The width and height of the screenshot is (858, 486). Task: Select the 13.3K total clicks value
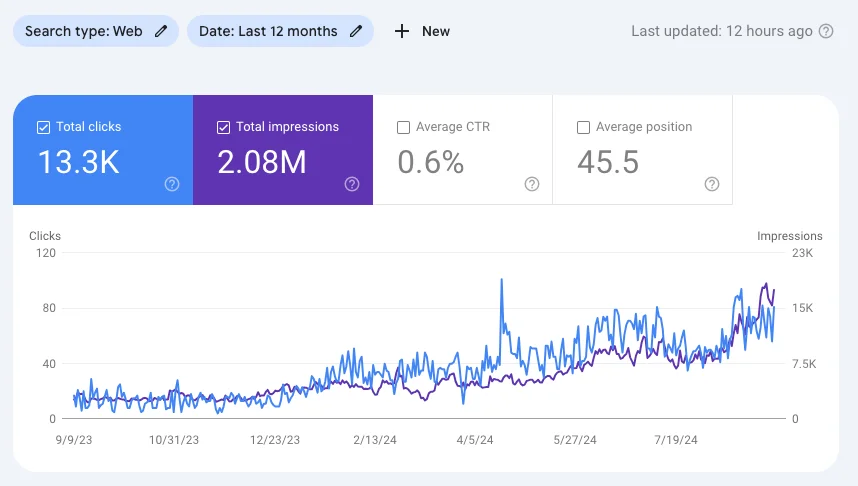click(78, 162)
